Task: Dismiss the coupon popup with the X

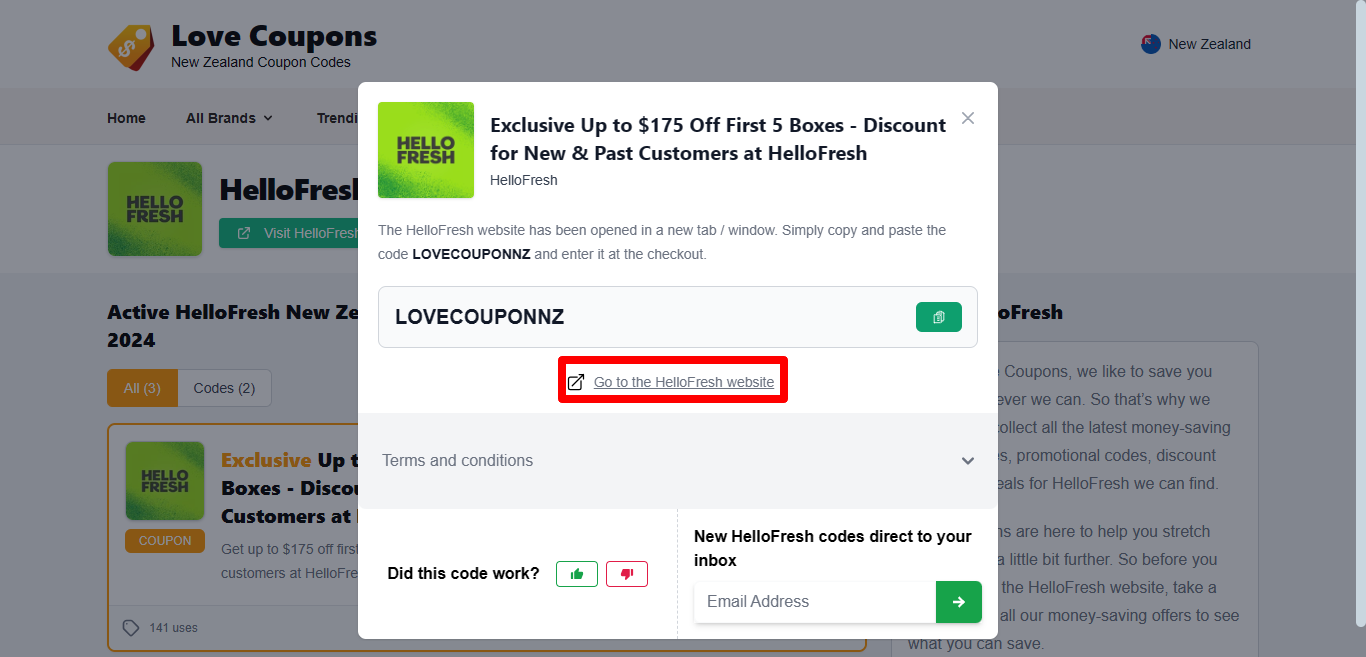Action: 967,117
